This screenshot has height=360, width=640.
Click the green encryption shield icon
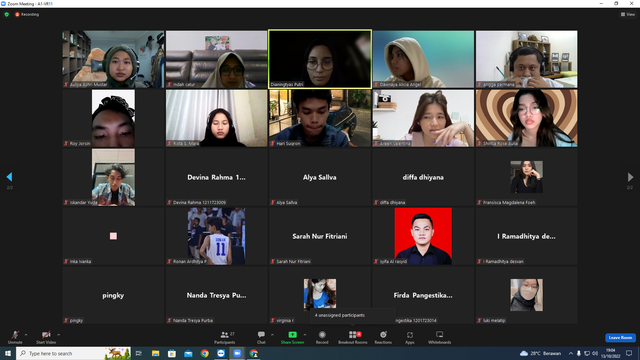[x=7, y=14]
